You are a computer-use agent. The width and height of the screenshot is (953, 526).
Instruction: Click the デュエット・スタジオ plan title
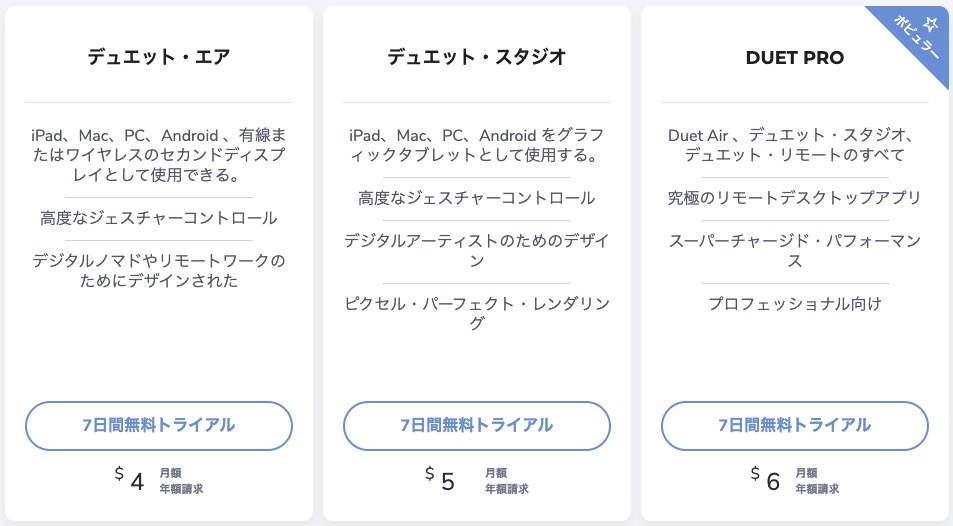[x=476, y=57]
